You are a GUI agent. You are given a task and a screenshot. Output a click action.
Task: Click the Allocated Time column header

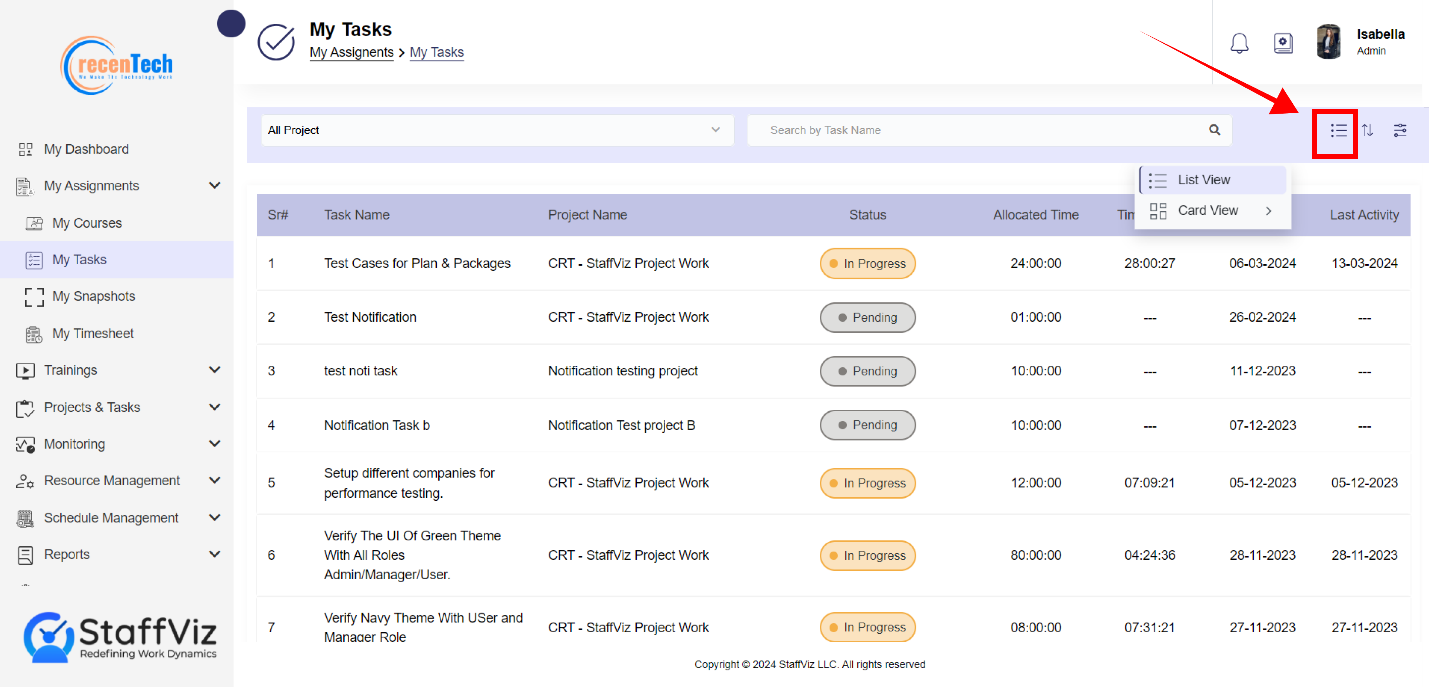point(1036,215)
